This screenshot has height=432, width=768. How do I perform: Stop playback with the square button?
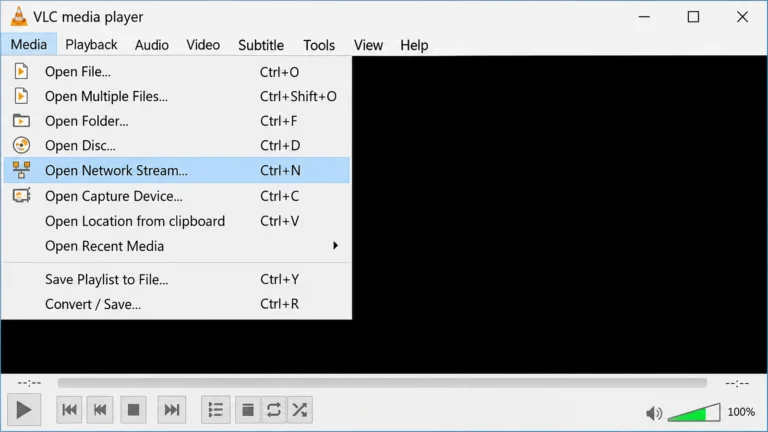coord(133,410)
